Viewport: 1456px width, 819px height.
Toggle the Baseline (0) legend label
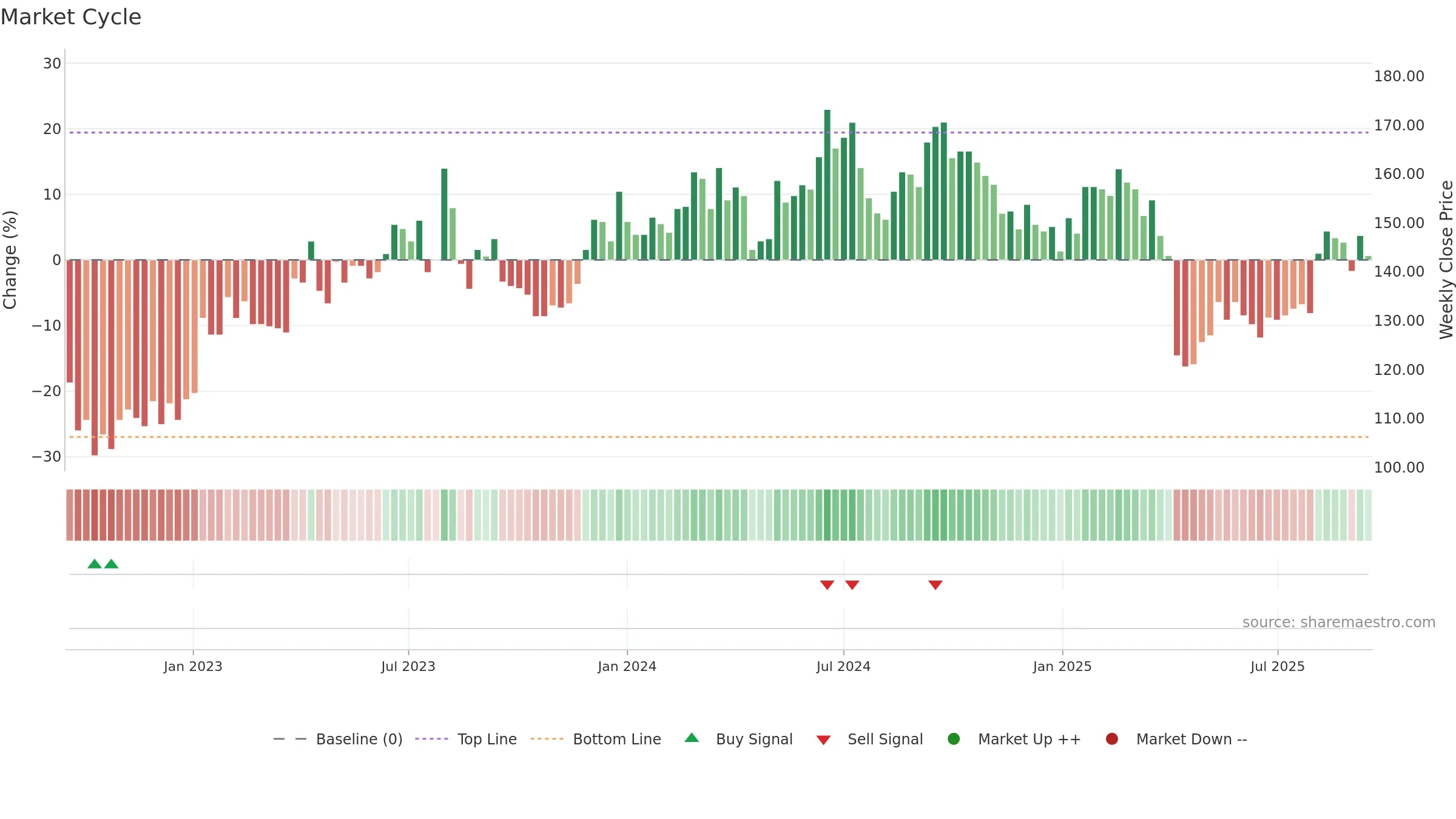click(359, 739)
